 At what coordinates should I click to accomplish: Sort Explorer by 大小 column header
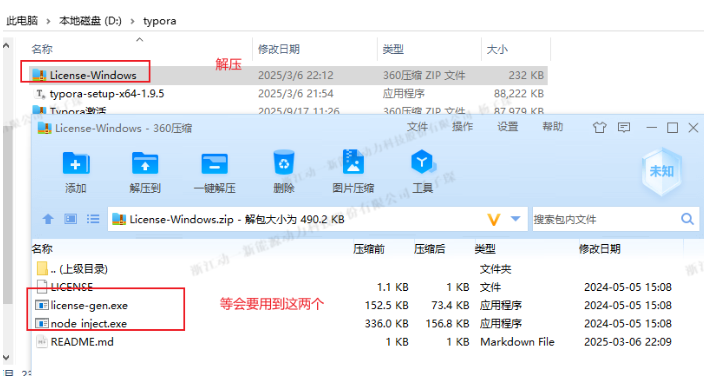pyautogui.click(x=497, y=49)
